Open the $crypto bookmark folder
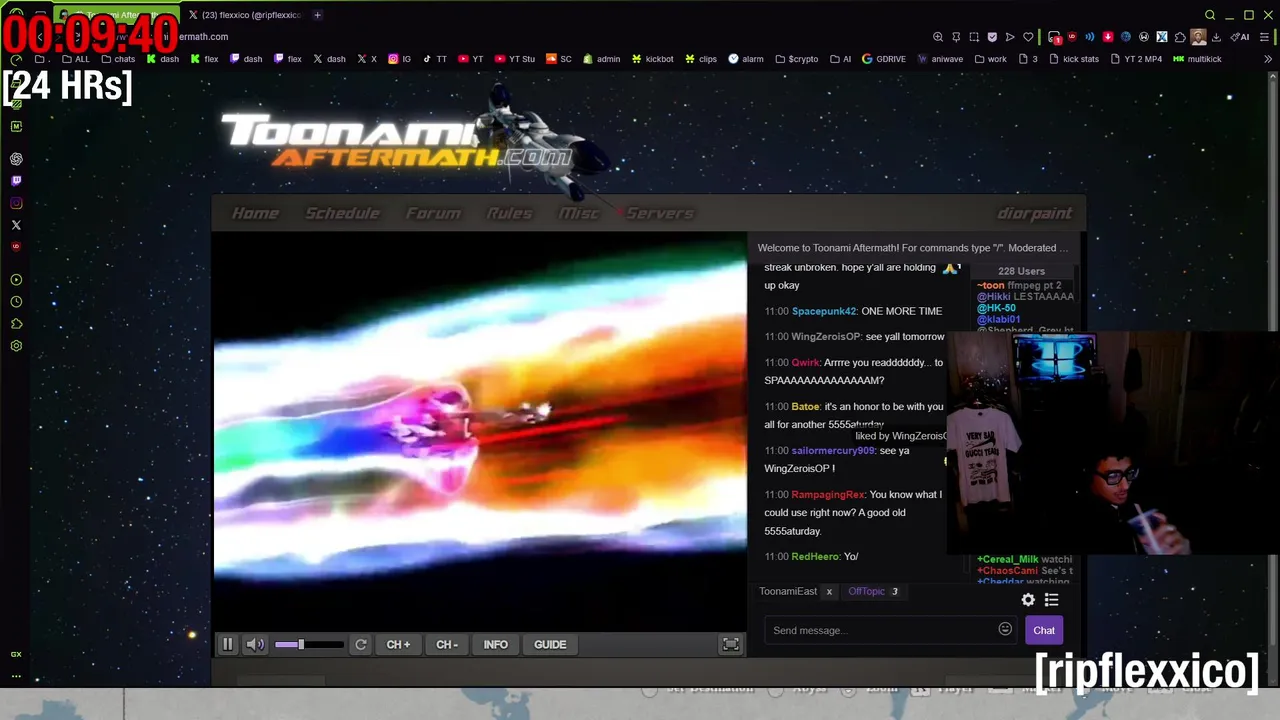 pyautogui.click(x=796, y=59)
